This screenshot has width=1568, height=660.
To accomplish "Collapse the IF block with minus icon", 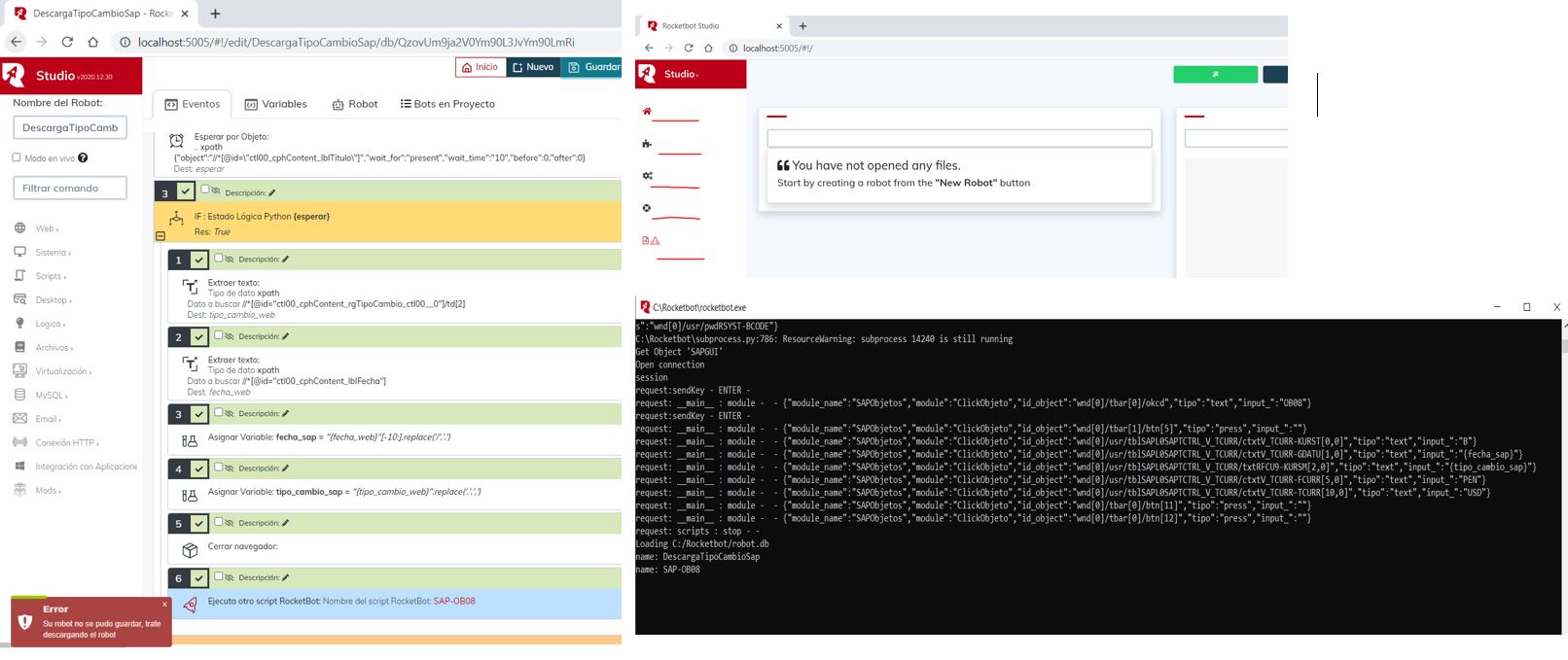I will coord(160,235).
